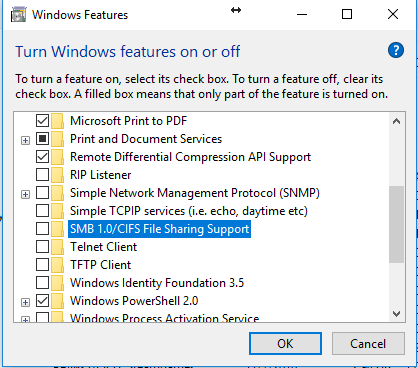This screenshot has height=368, width=418.
Task: Enable SMB 1.0/CIFS File Sharing Support checkbox
Action: pyautogui.click(x=42, y=229)
